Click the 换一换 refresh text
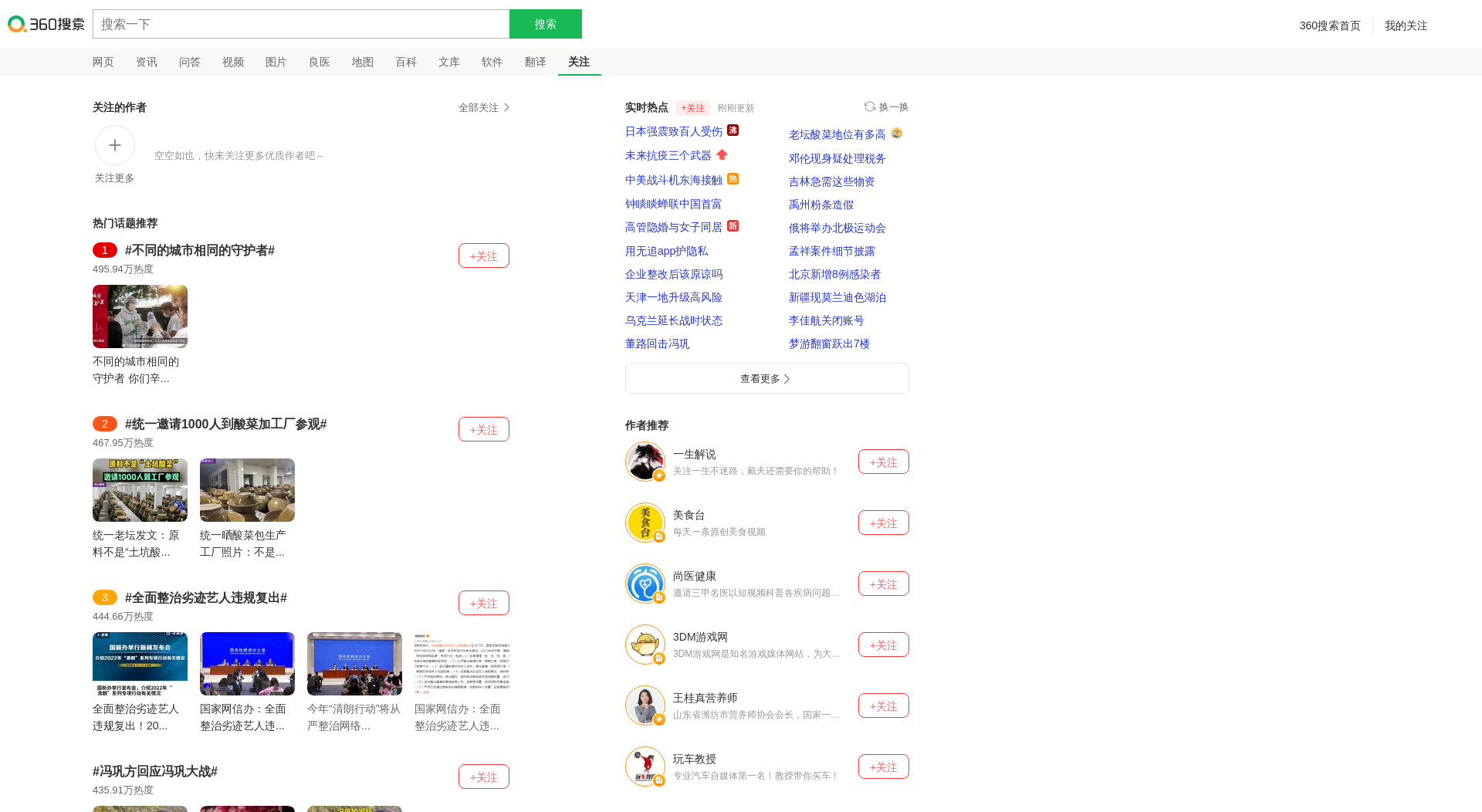The width and height of the screenshot is (1482, 812). (894, 107)
